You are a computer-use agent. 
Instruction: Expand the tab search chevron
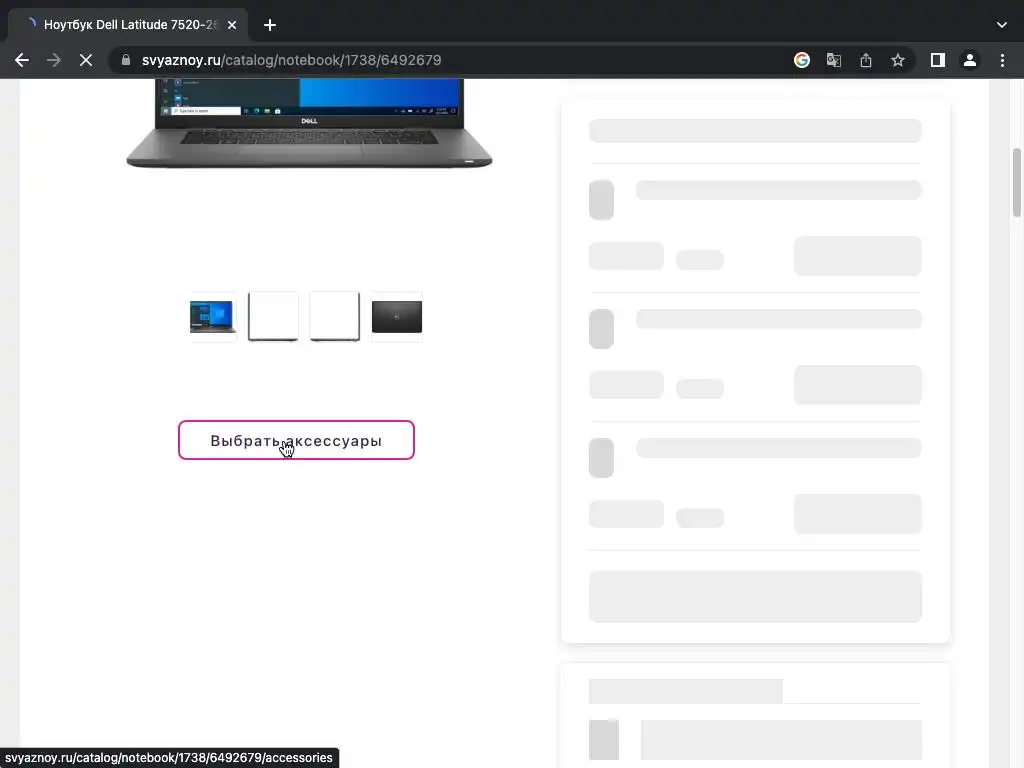pos(1002,25)
